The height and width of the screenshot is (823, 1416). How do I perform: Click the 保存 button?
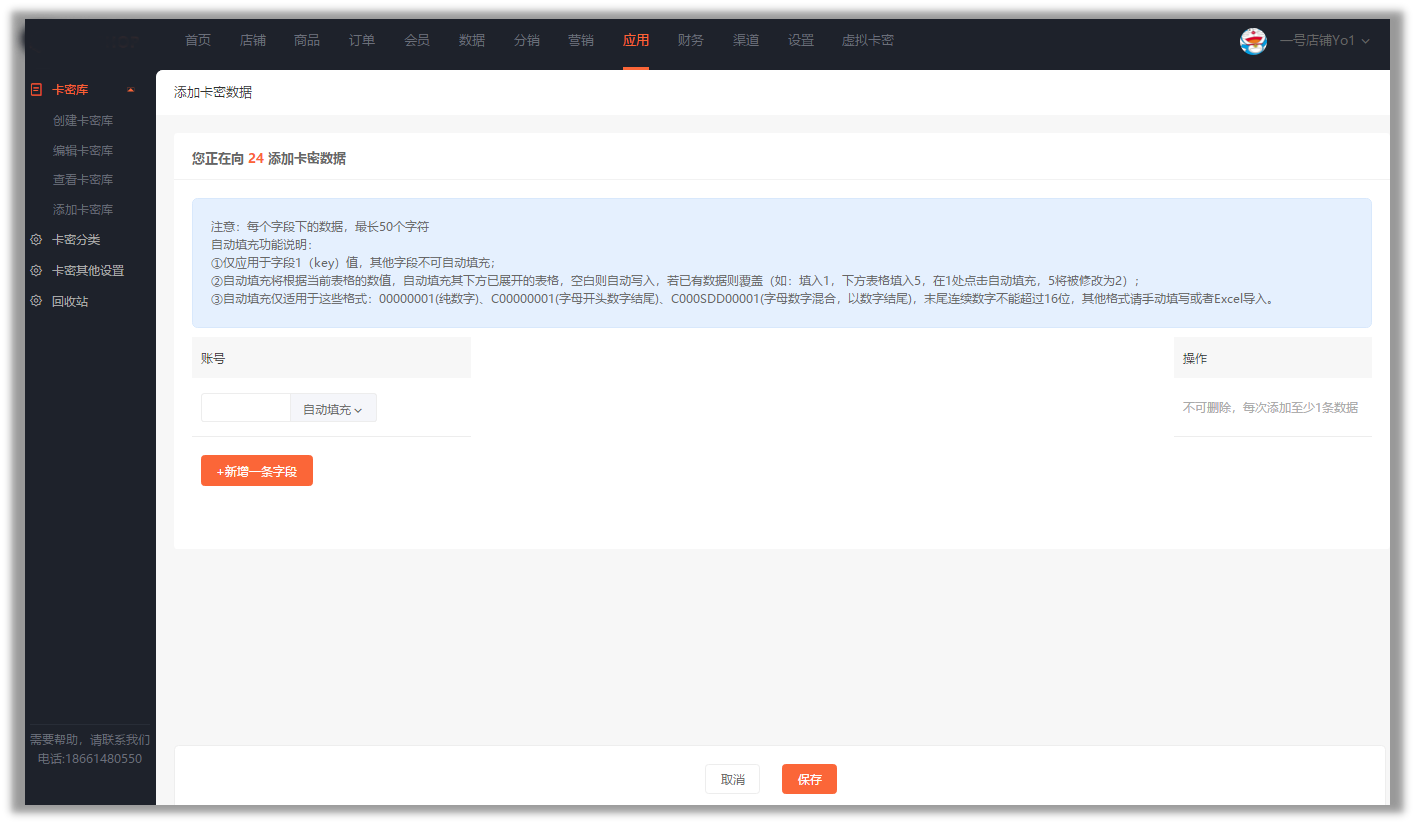[810, 779]
